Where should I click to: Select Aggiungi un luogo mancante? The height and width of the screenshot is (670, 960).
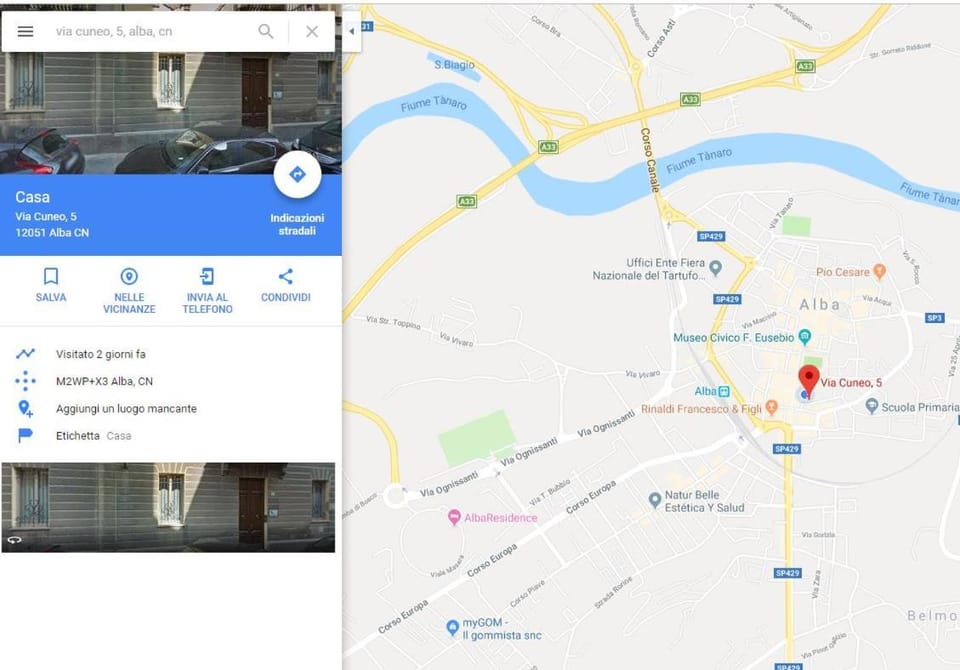pyautogui.click(x=126, y=408)
